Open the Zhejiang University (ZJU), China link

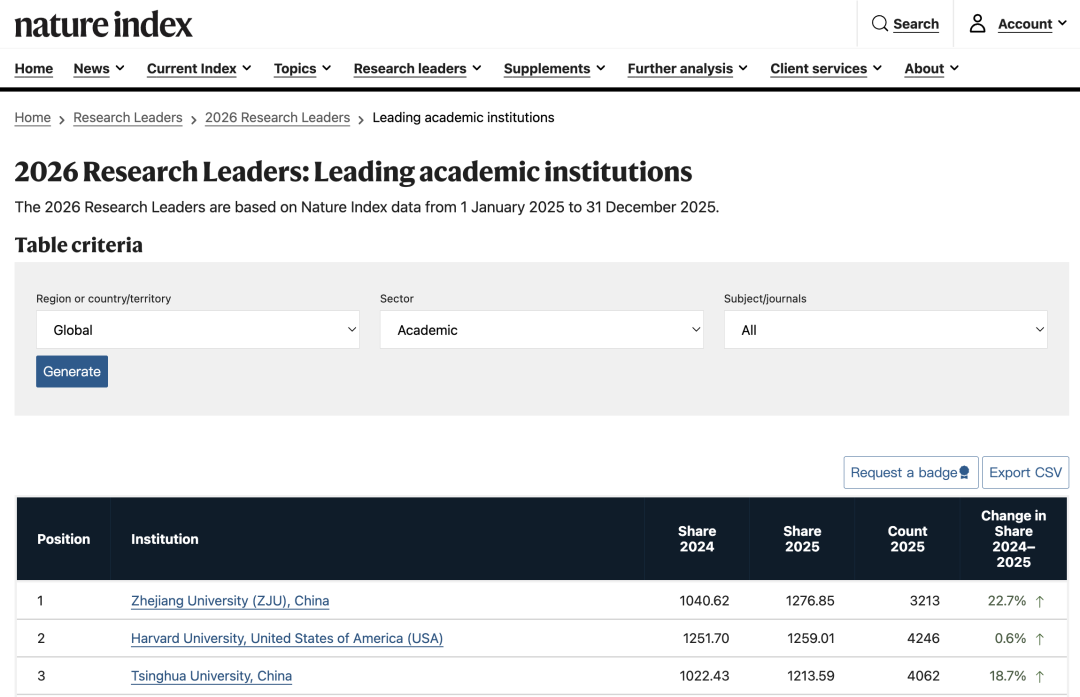[x=230, y=601]
